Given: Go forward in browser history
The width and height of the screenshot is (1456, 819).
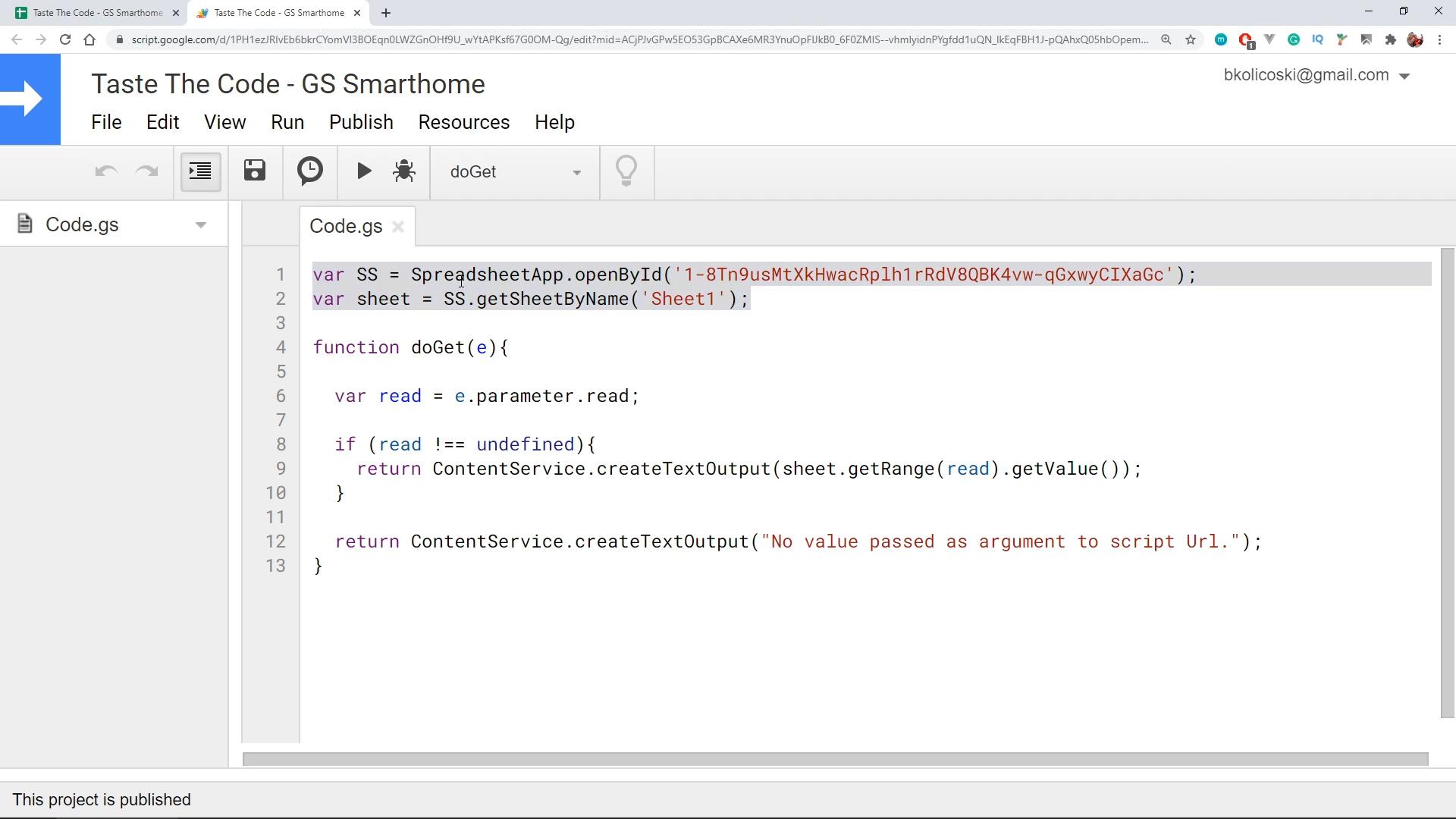Looking at the screenshot, I should (x=41, y=39).
